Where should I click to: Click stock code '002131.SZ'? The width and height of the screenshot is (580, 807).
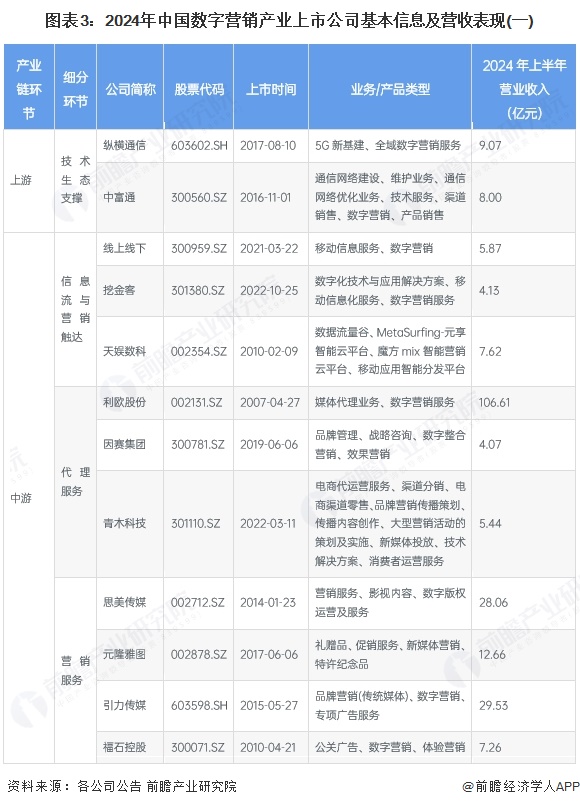197,402
